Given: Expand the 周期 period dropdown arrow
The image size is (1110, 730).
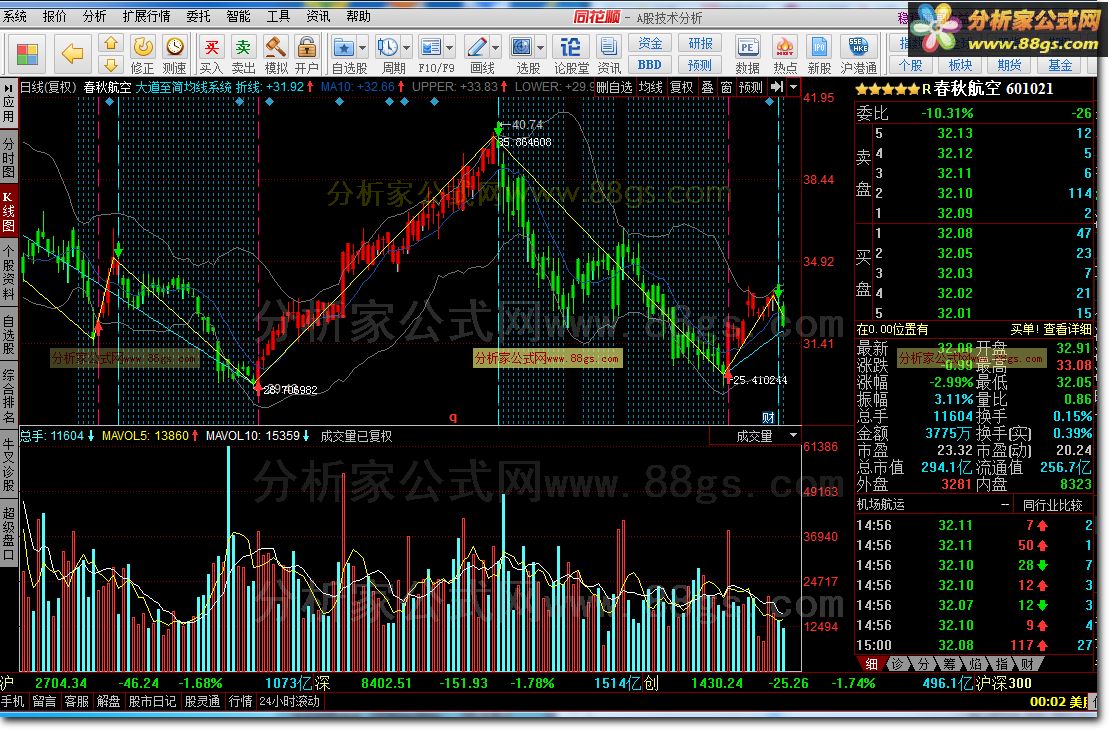Looking at the screenshot, I should (x=406, y=48).
